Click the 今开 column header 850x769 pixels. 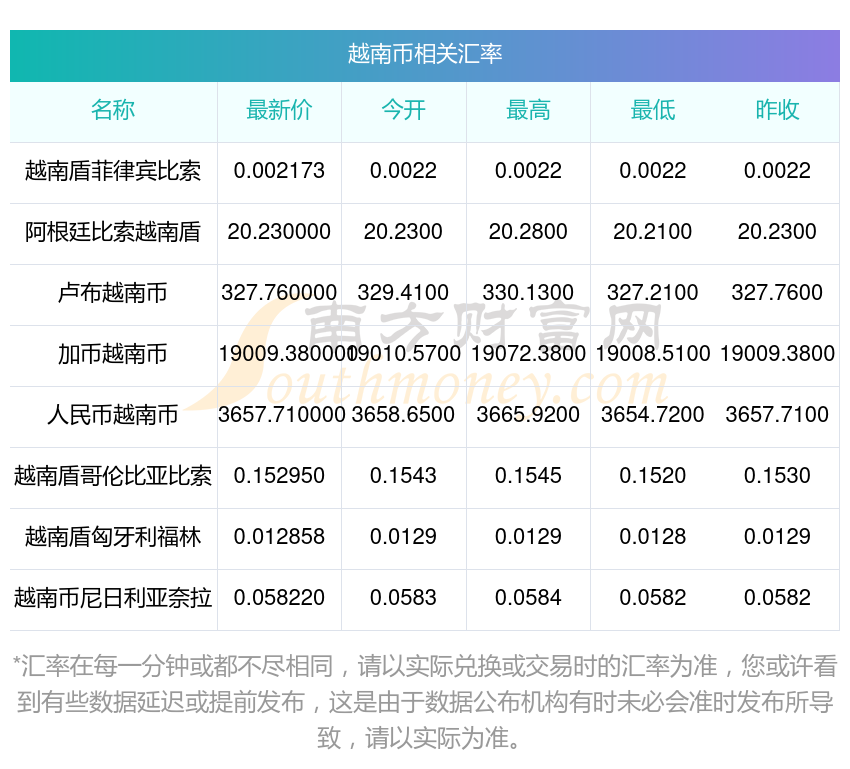(x=403, y=110)
